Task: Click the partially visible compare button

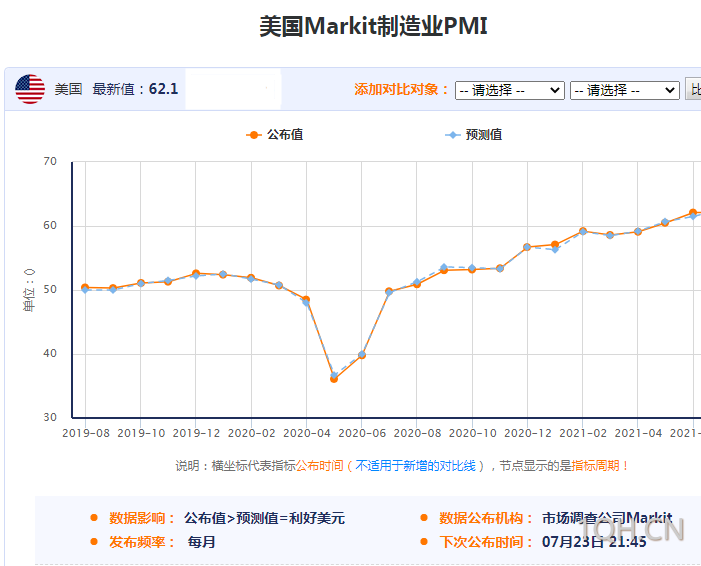Action: tap(693, 89)
